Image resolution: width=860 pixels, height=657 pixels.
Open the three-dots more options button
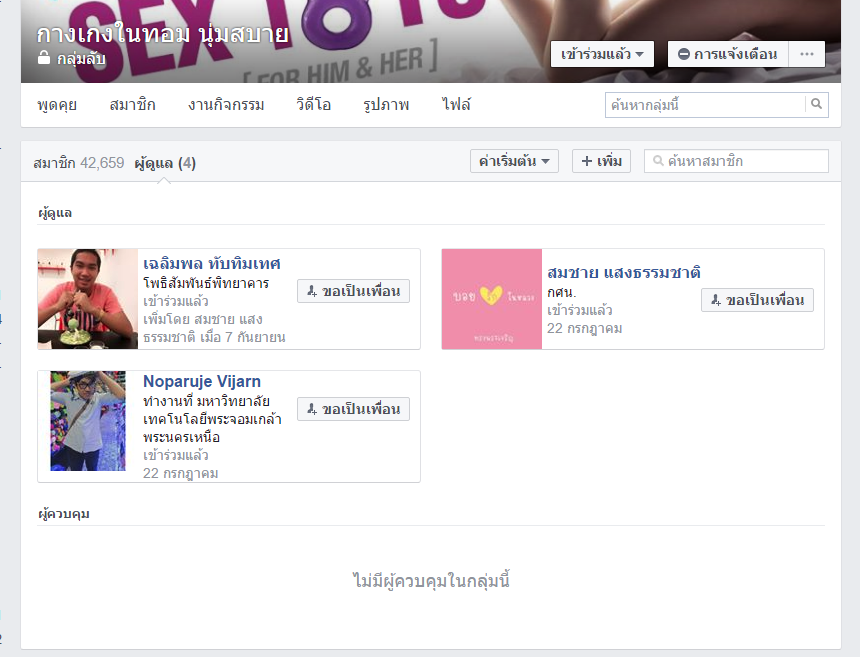click(x=807, y=54)
